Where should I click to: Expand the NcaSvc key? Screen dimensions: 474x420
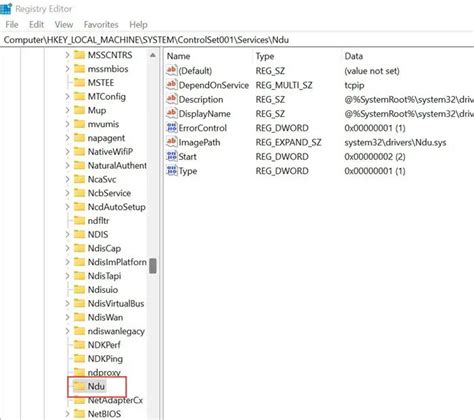click(x=67, y=179)
